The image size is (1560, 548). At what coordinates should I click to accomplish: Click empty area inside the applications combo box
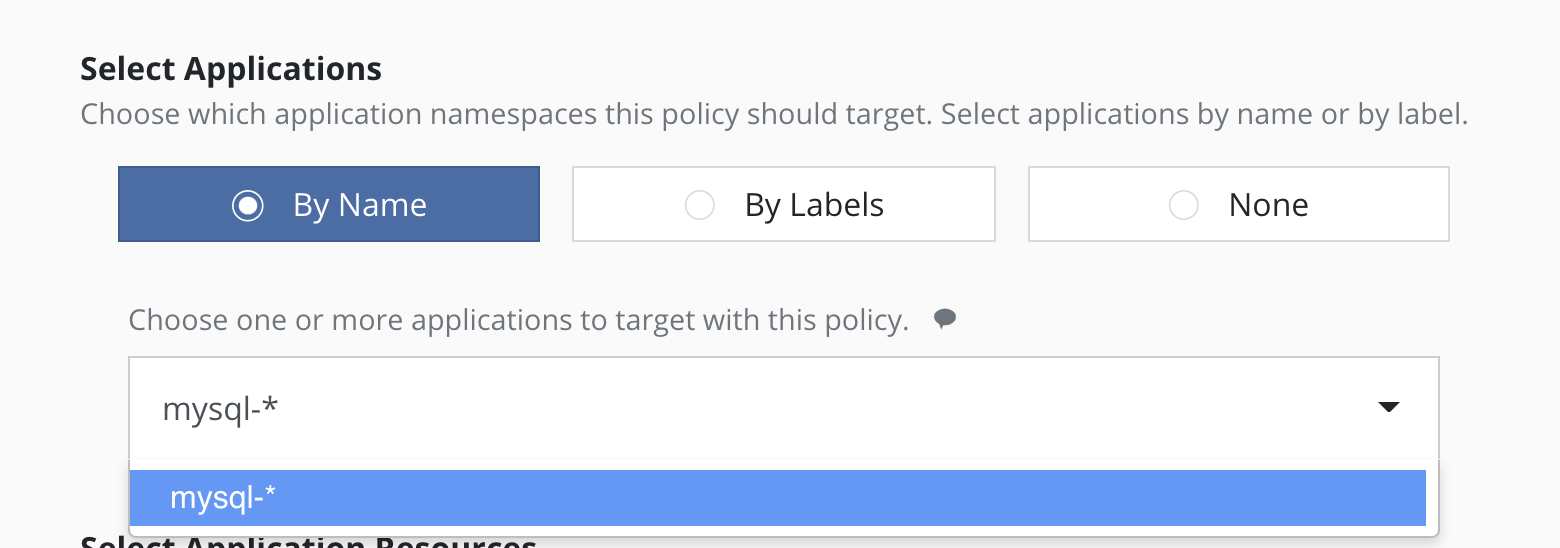800,408
